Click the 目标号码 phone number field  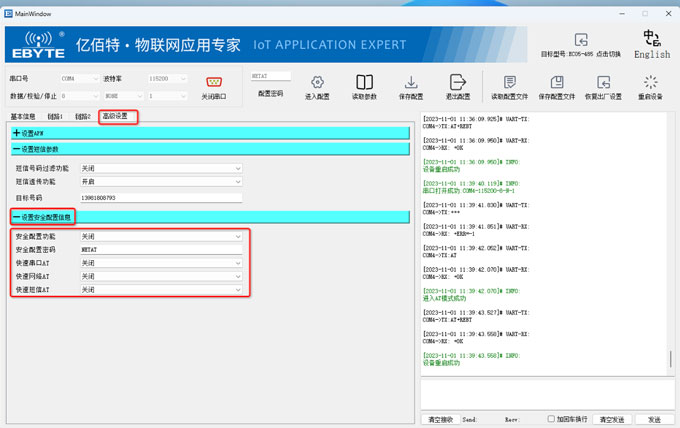pyautogui.click(x=160, y=198)
